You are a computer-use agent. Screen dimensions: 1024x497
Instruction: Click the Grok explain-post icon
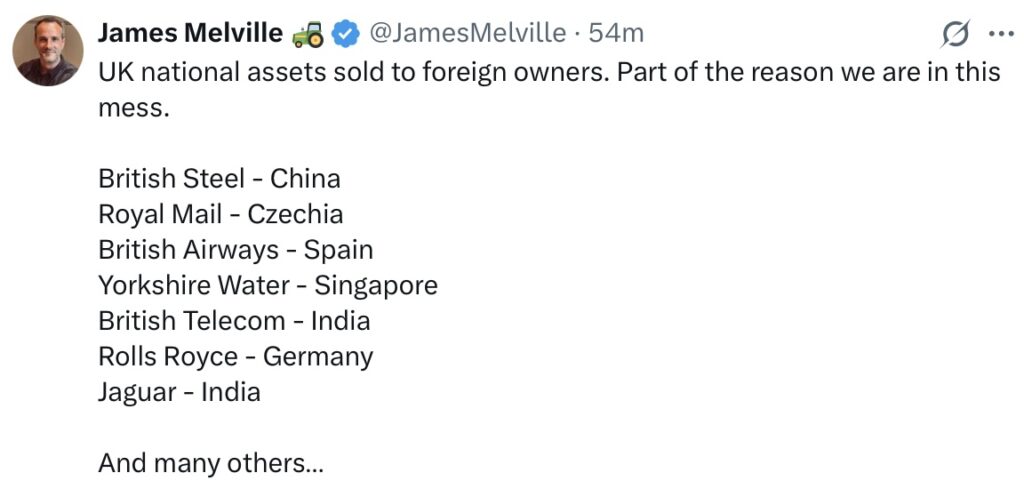click(955, 34)
